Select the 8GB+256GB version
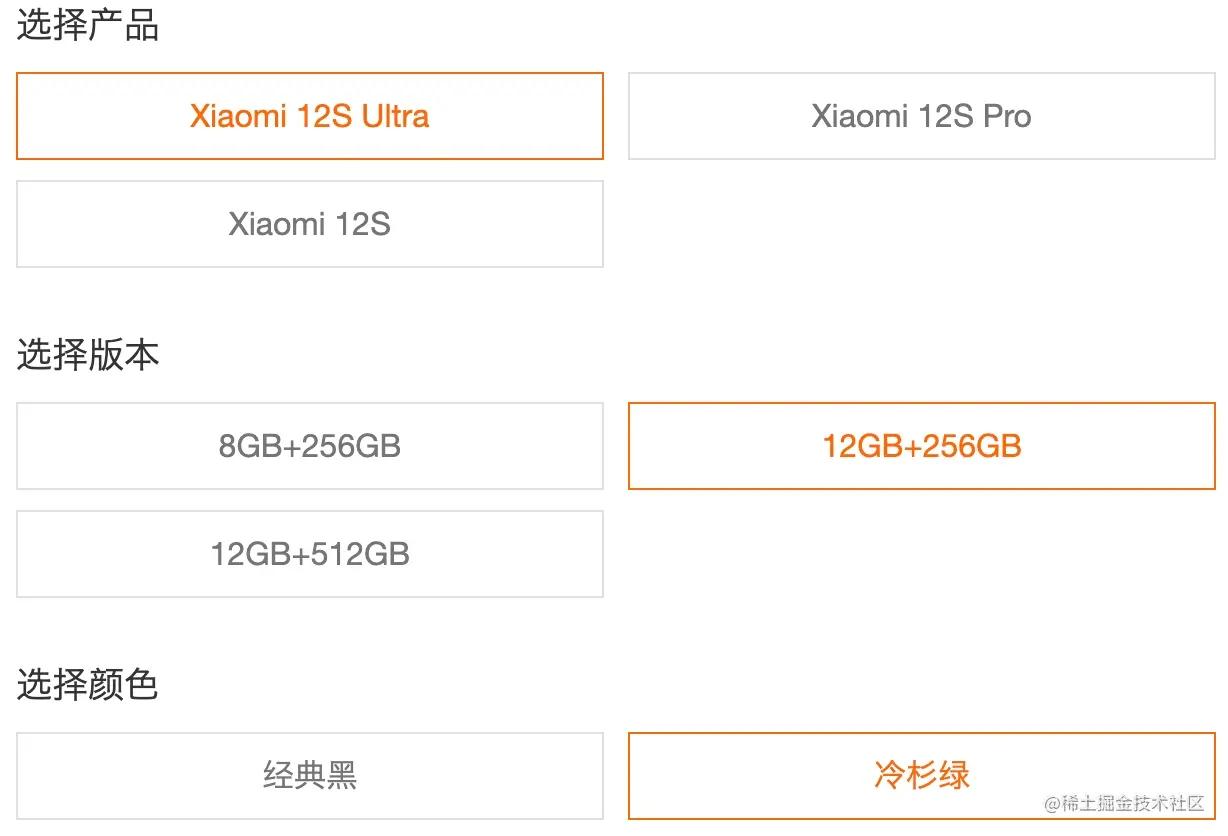Viewport: 1228px width, 836px height. (x=310, y=446)
